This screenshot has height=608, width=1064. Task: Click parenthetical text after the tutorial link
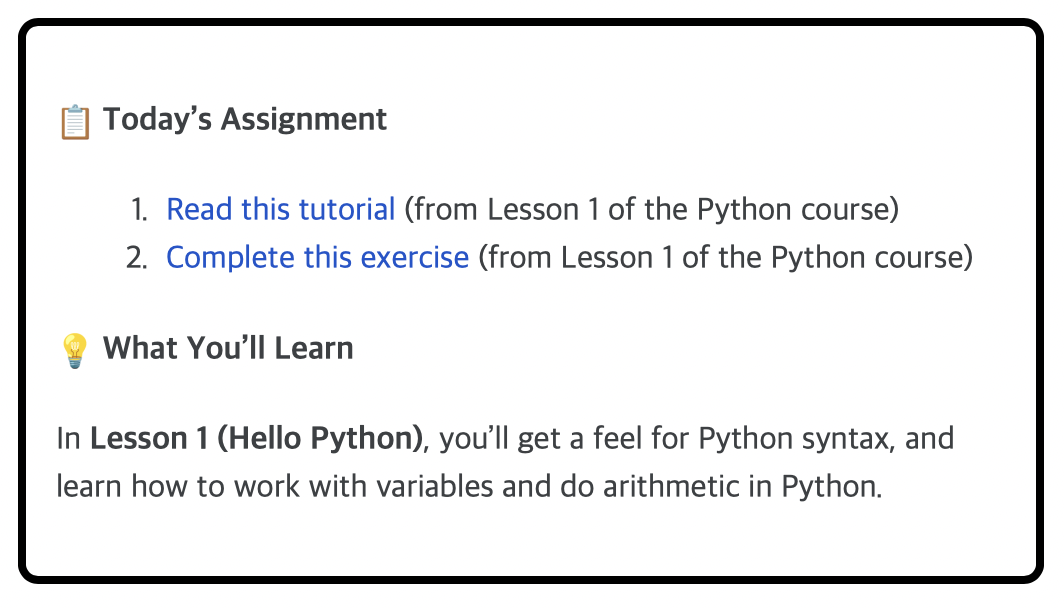[x=650, y=210]
